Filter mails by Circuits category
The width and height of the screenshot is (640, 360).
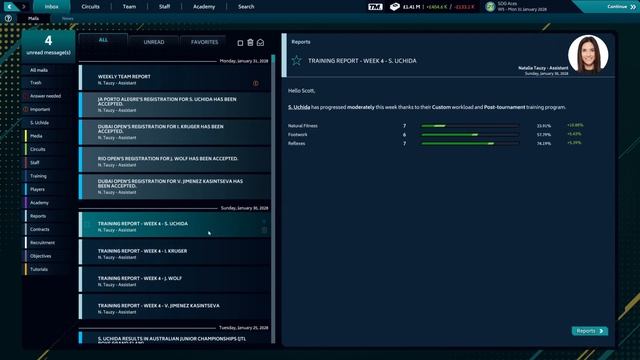[x=49, y=149]
